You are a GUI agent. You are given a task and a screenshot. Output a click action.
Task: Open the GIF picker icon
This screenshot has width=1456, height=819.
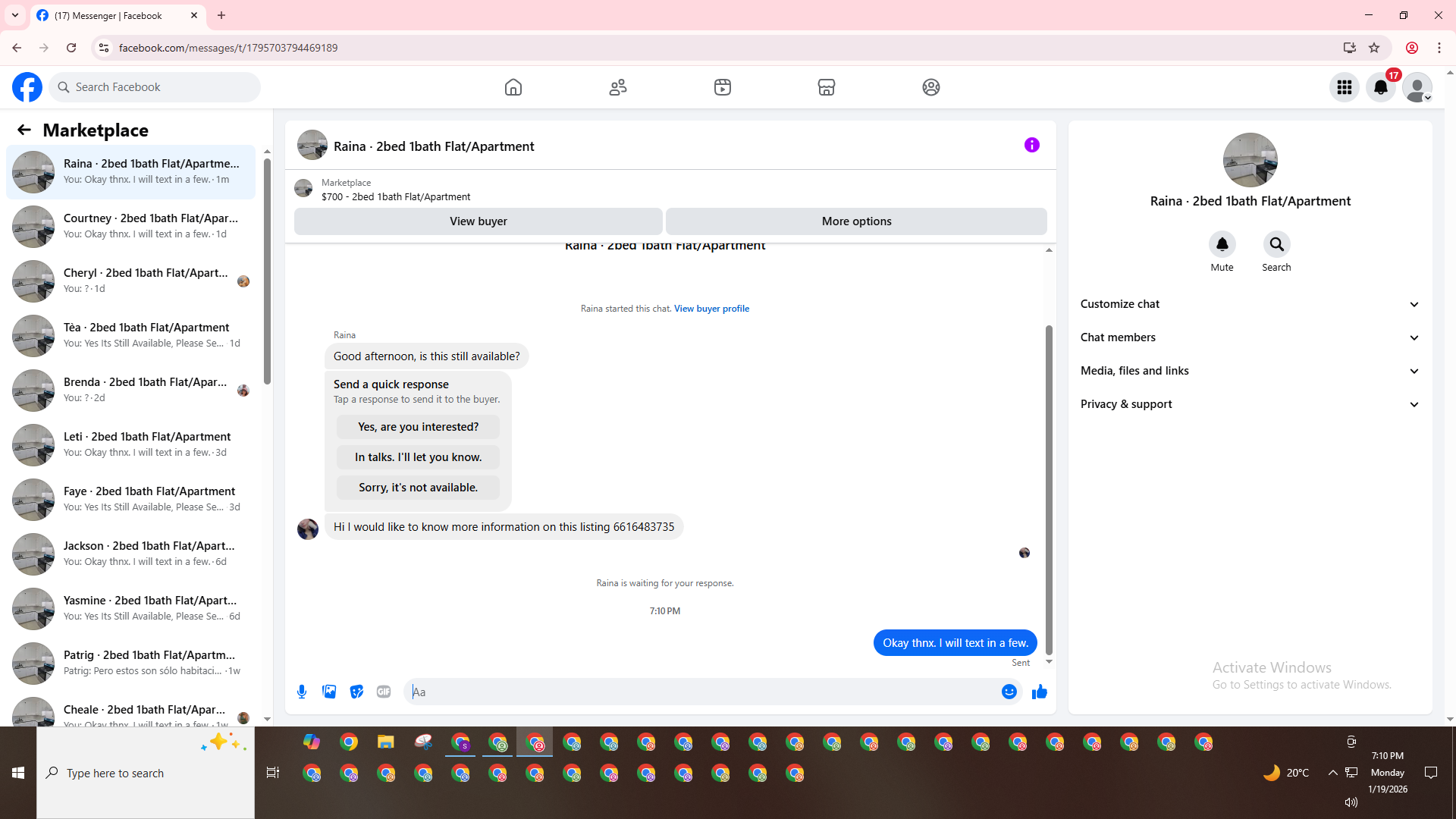pyautogui.click(x=384, y=692)
